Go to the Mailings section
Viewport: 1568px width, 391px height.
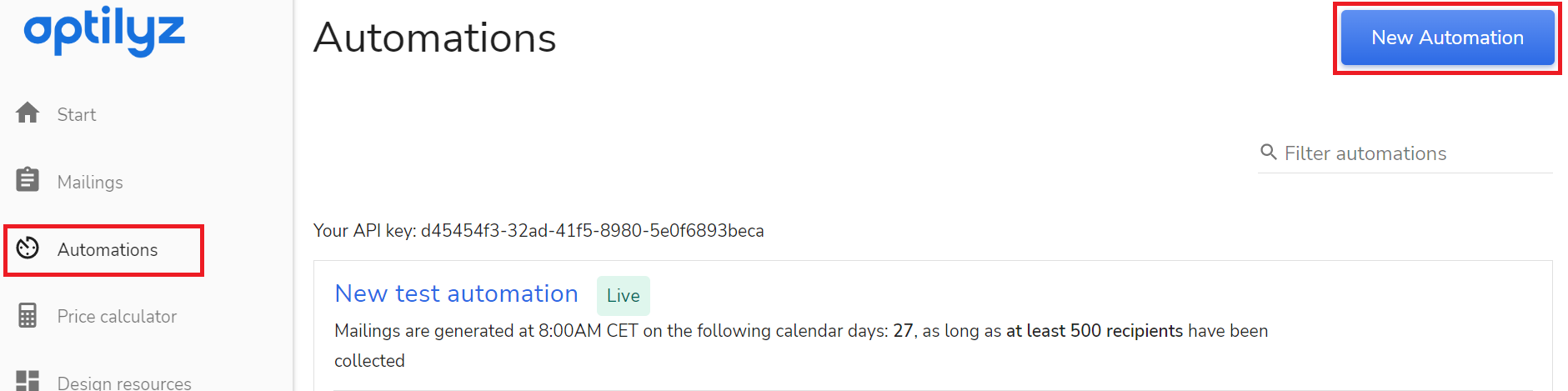90,183
